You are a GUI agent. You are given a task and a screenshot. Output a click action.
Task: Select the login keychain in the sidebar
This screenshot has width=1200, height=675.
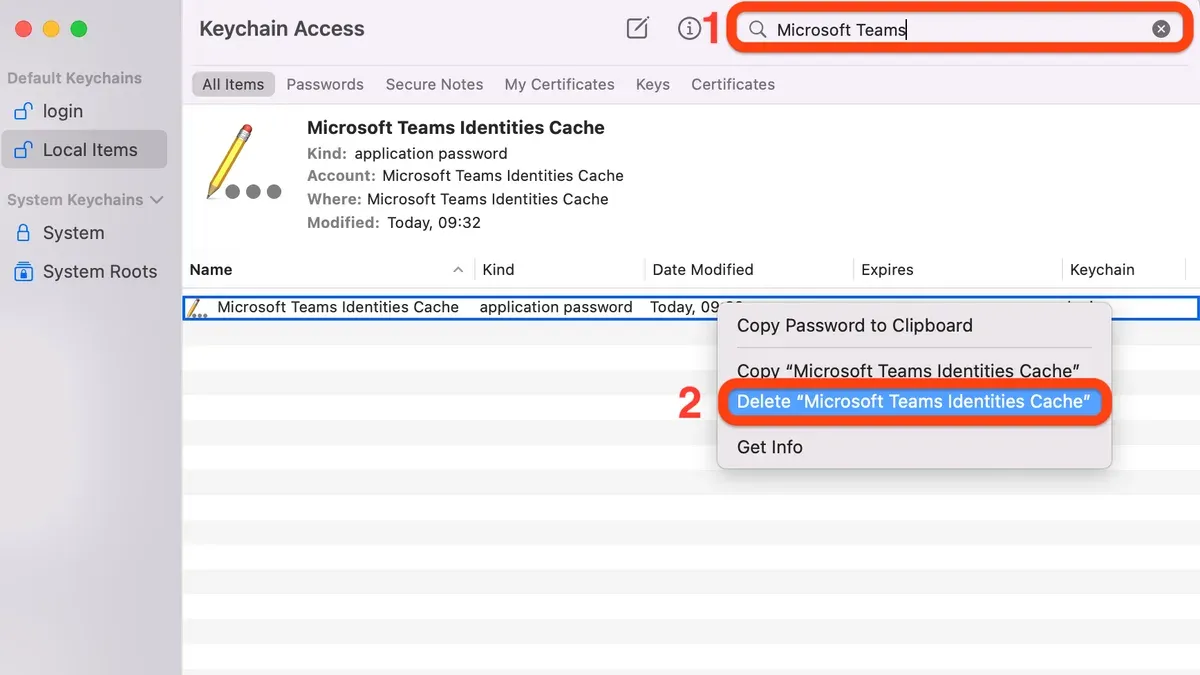(63, 111)
